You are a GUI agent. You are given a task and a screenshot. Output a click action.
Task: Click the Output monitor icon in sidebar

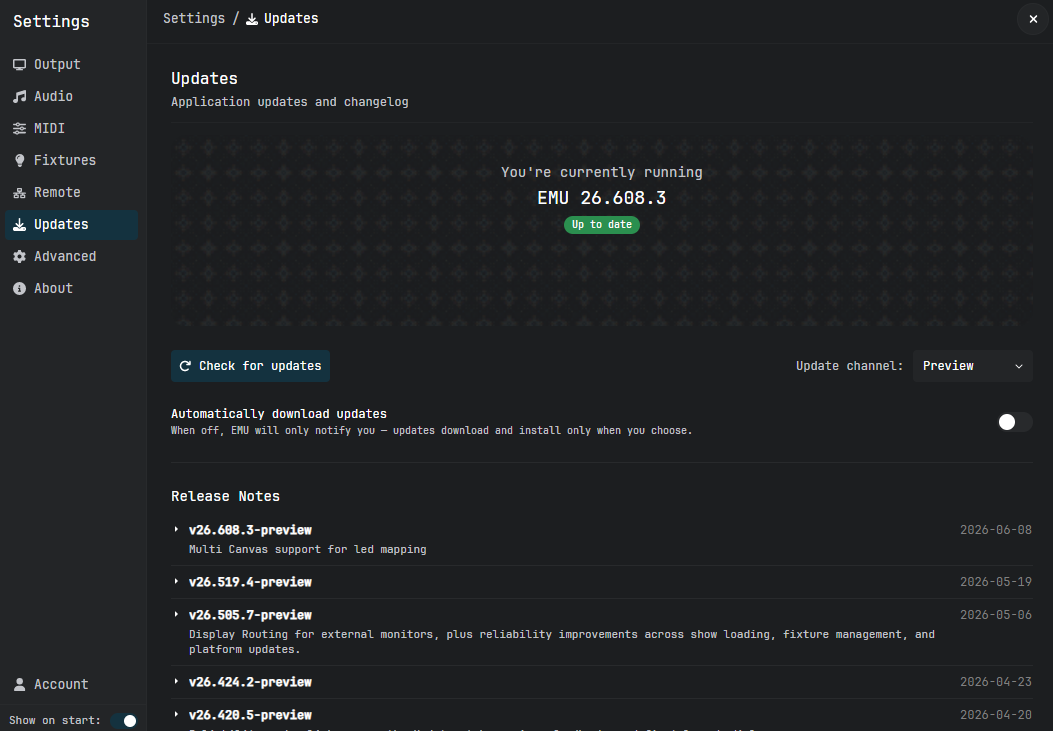[x=19, y=64]
